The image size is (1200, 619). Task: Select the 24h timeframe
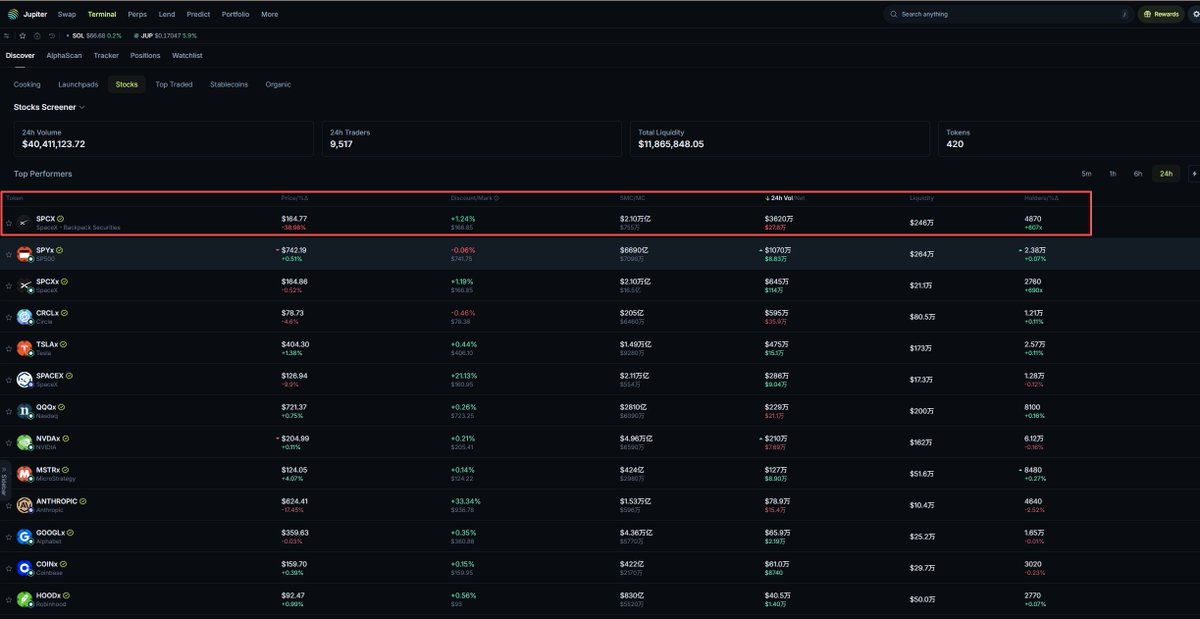point(1166,174)
